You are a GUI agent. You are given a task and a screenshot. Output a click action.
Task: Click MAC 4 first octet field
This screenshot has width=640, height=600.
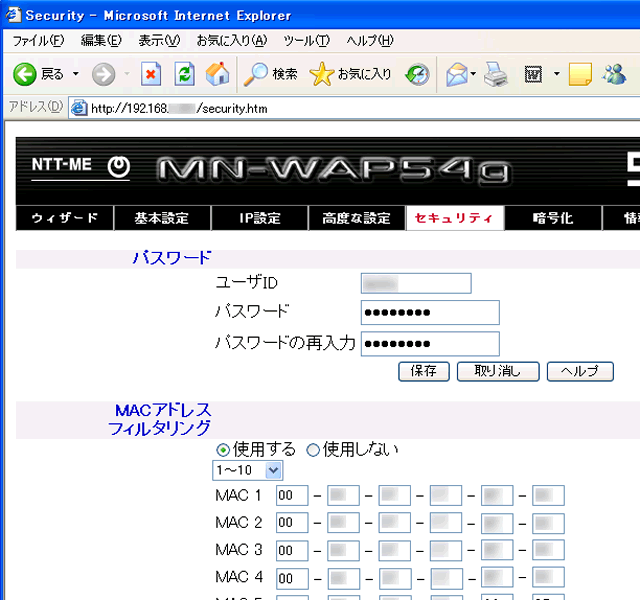coord(292,578)
